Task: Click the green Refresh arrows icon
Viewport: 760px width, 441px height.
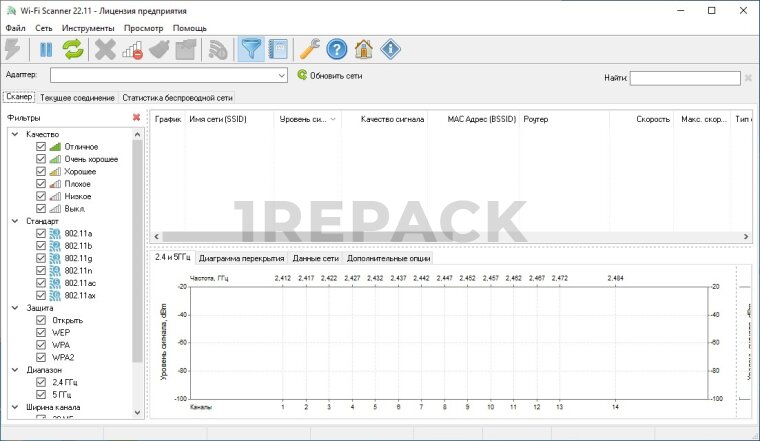Action: pyautogui.click(x=71, y=50)
